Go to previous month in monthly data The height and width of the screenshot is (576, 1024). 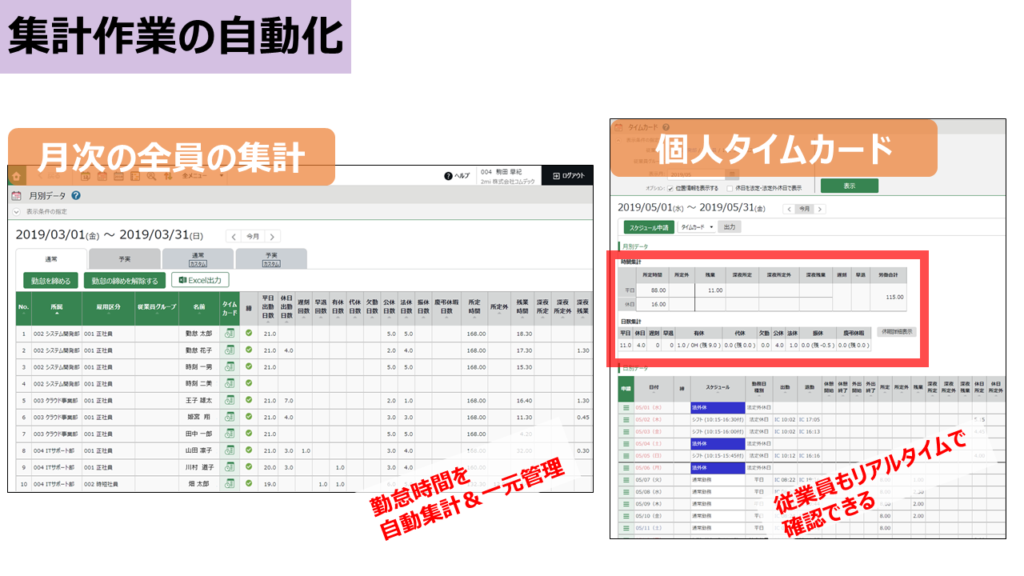tap(234, 236)
